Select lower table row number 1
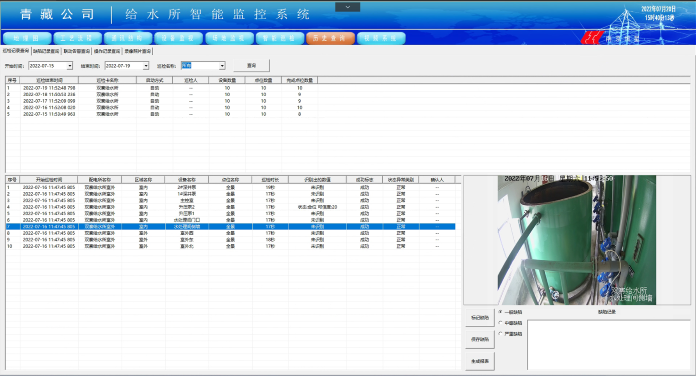This screenshot has height=376, width=696. pos(230,187)
